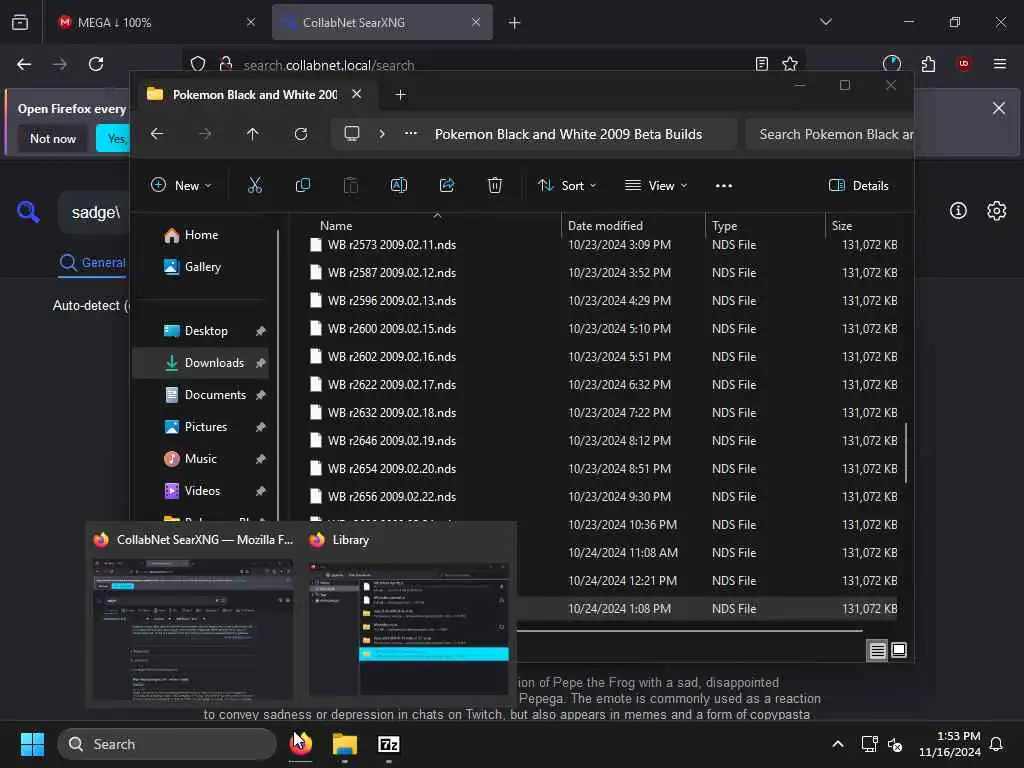Click the Delete trash icon in Explorer toolbar
This screenshot has height=768, width=1024.
pyautogui.click(x=495, y=185)
